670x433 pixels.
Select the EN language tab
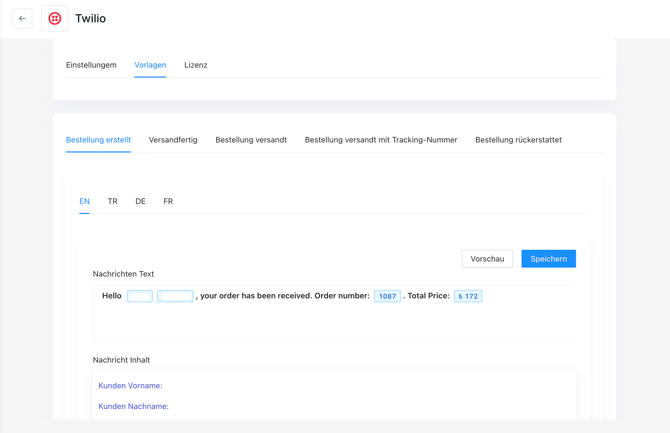click(x=85, y=201)
